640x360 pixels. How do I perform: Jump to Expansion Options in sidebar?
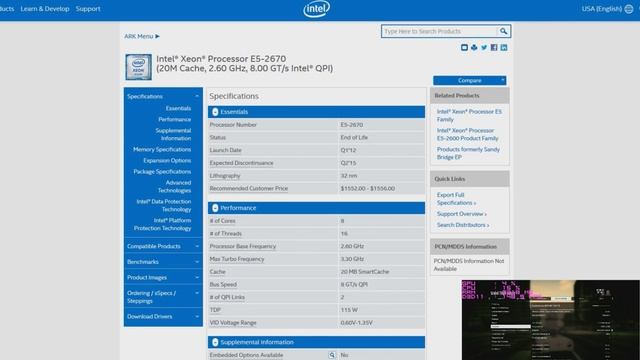167,160
